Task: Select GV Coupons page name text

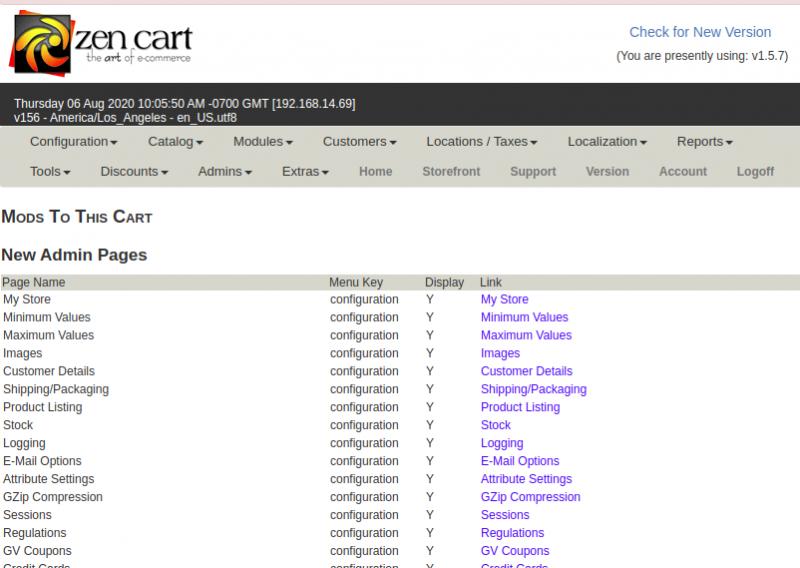Action: tap(37, 551)
